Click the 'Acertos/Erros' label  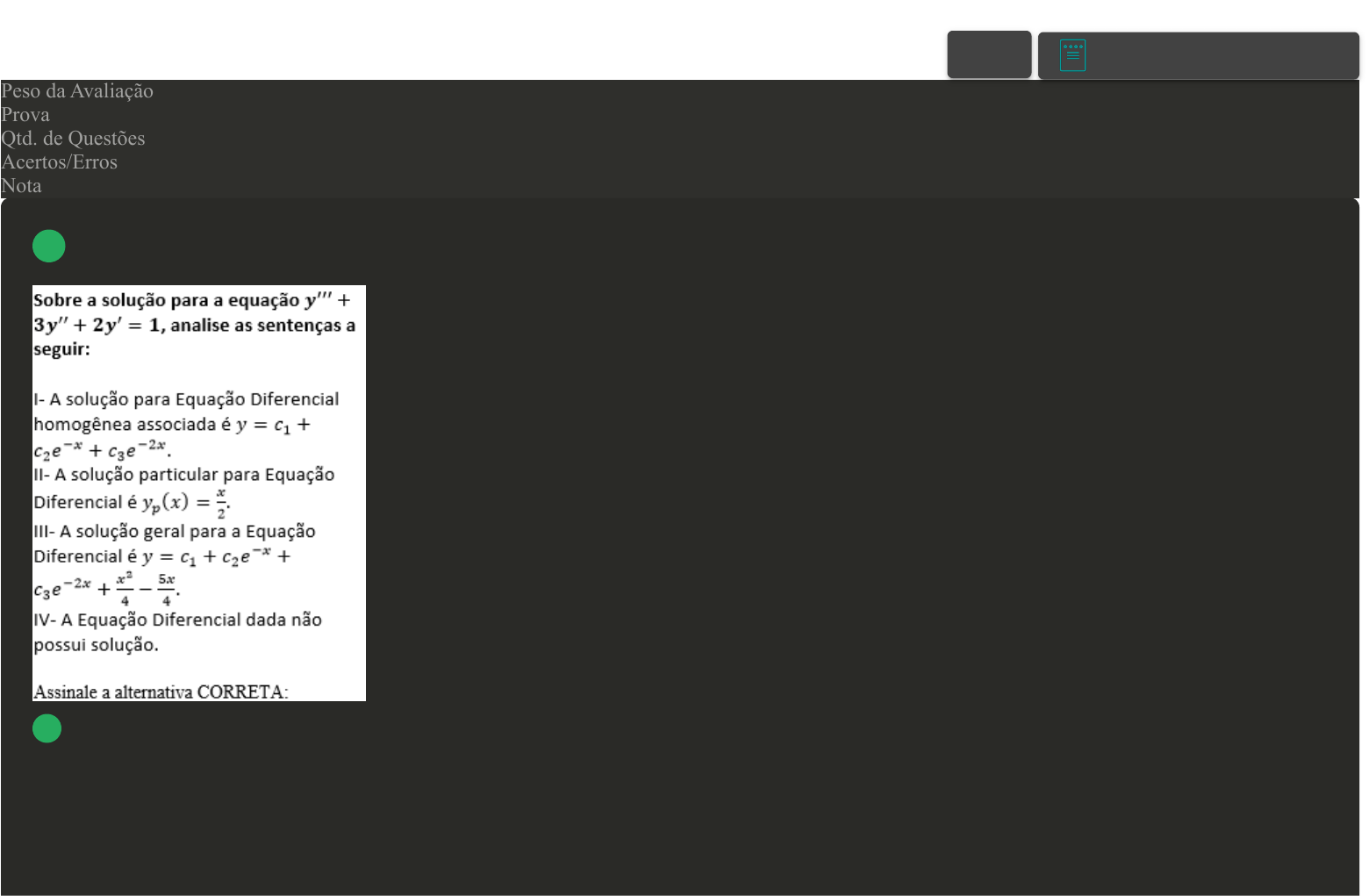(59, 162)
